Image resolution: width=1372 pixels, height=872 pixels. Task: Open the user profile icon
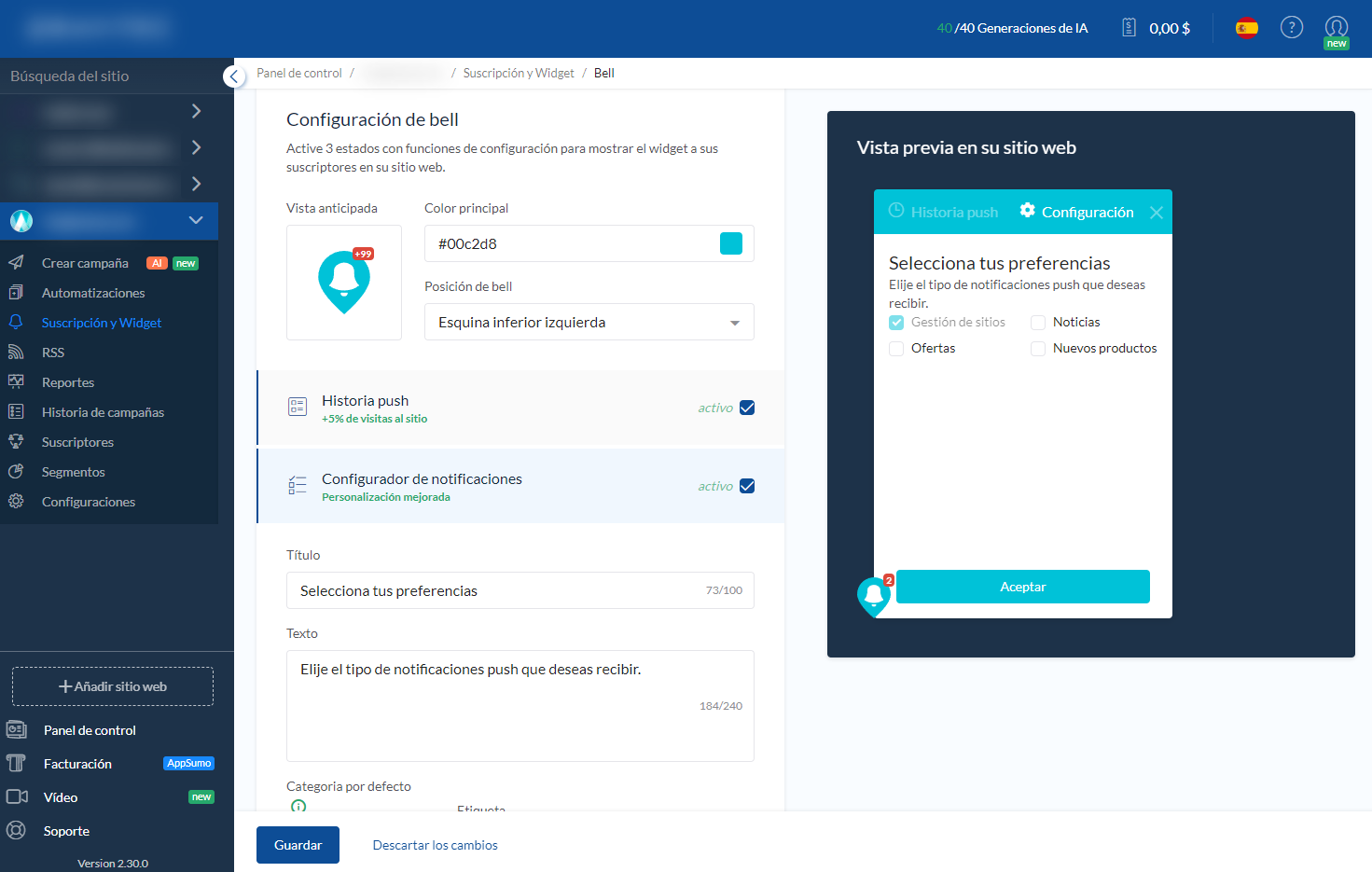pyautogui.click(x=1336, y=27)
